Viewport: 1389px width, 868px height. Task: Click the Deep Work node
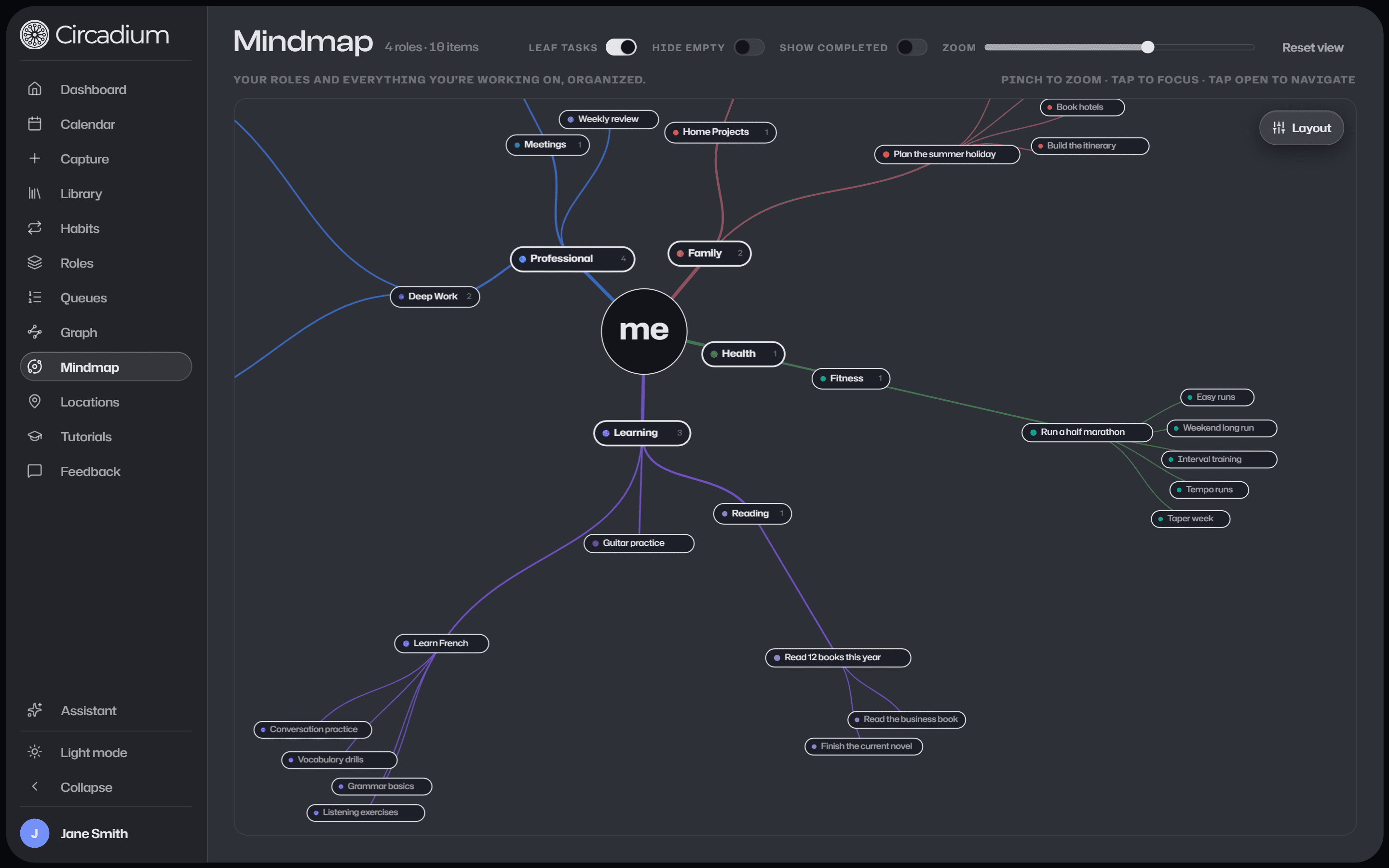point(435,297)
